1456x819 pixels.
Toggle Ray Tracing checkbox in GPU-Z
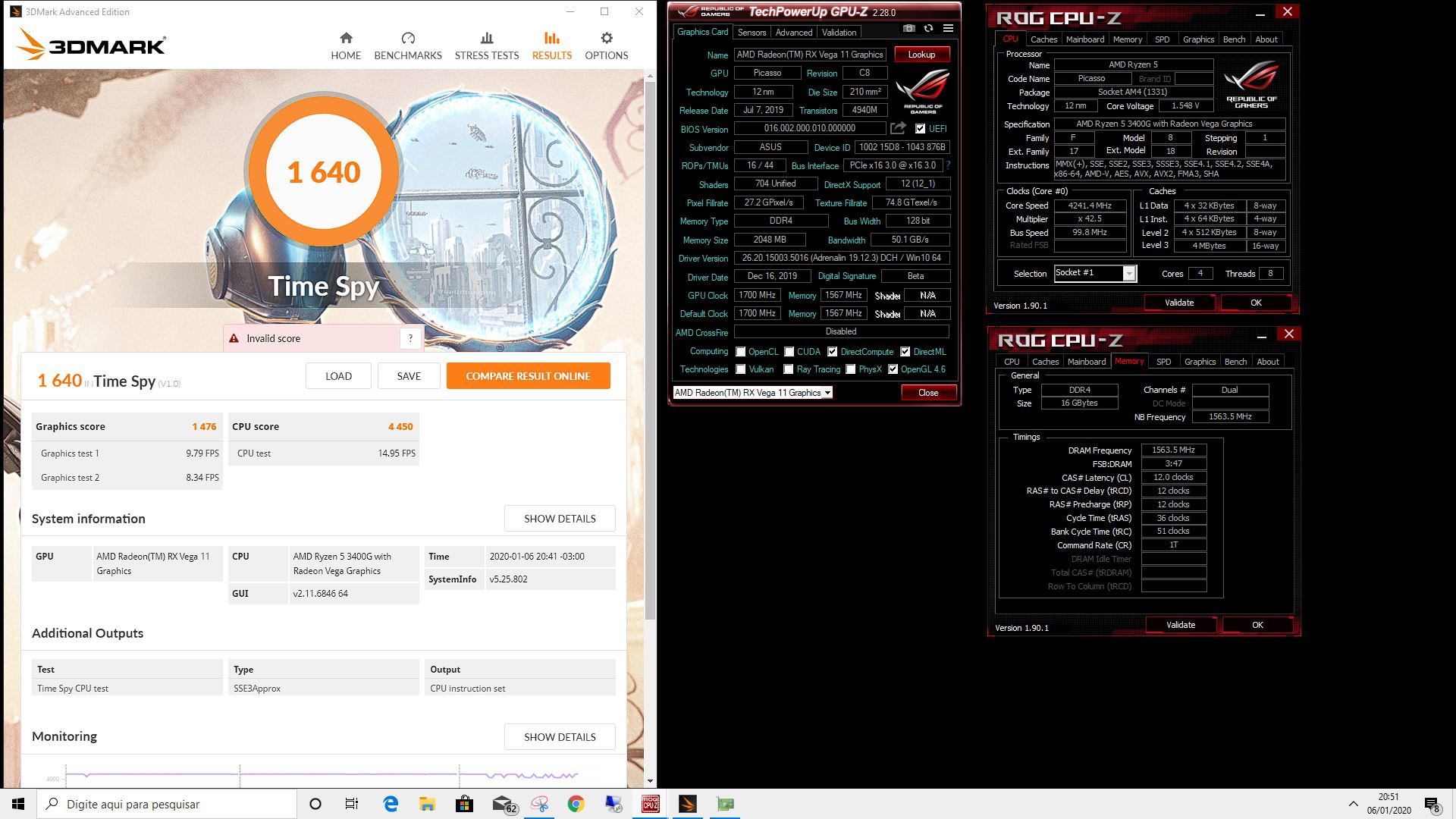pyautogui.click(x=789, y=369)
